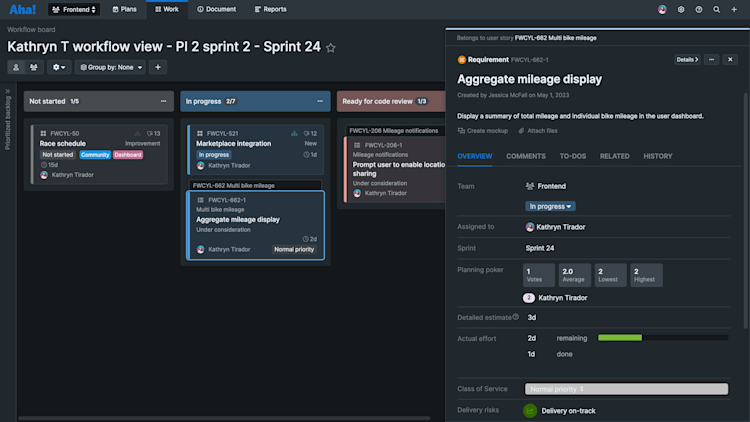Open the settings gear in top bar
The width and height of the screenshot is (750, 422).
pyautogui.click(x=681, y=10)
